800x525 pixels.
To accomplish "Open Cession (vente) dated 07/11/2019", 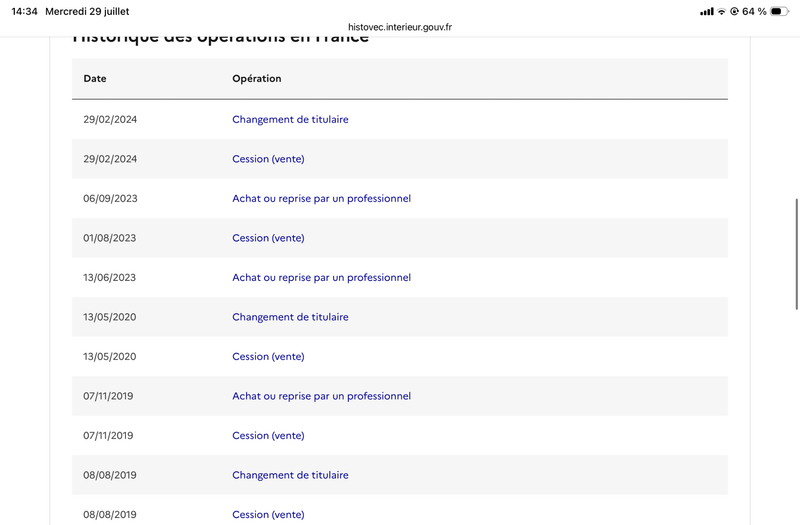I will (x=268, y=436).
